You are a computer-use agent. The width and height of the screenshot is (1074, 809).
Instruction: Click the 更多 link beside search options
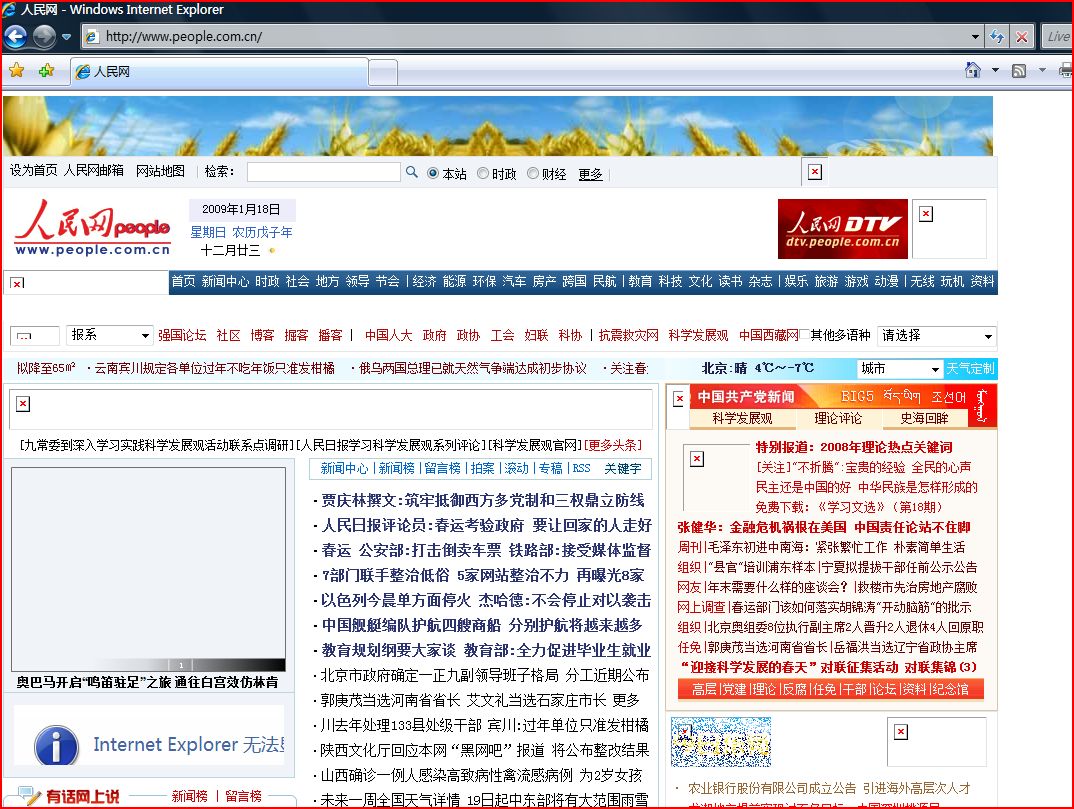[x=590, y=174]
